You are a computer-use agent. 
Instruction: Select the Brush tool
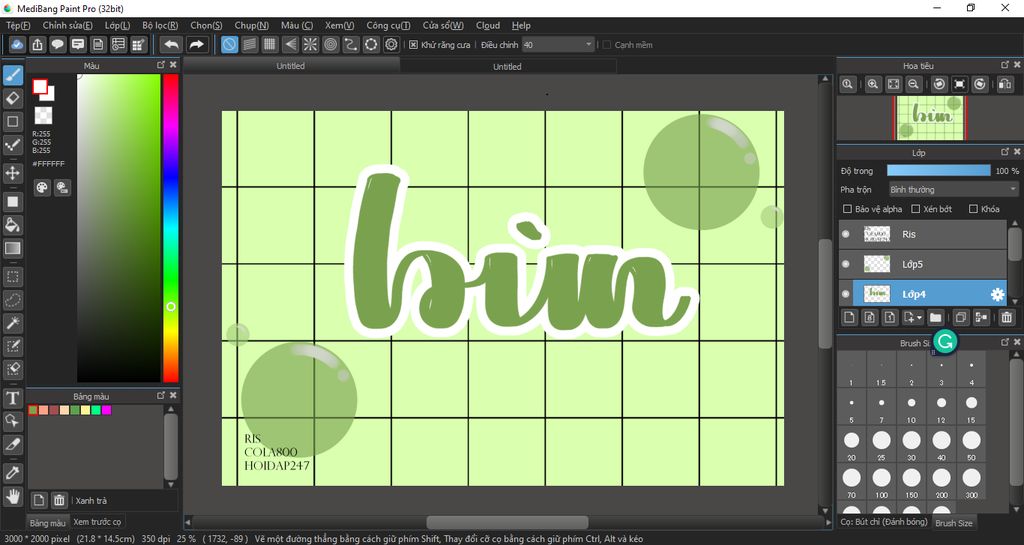(x=12, y=75)
